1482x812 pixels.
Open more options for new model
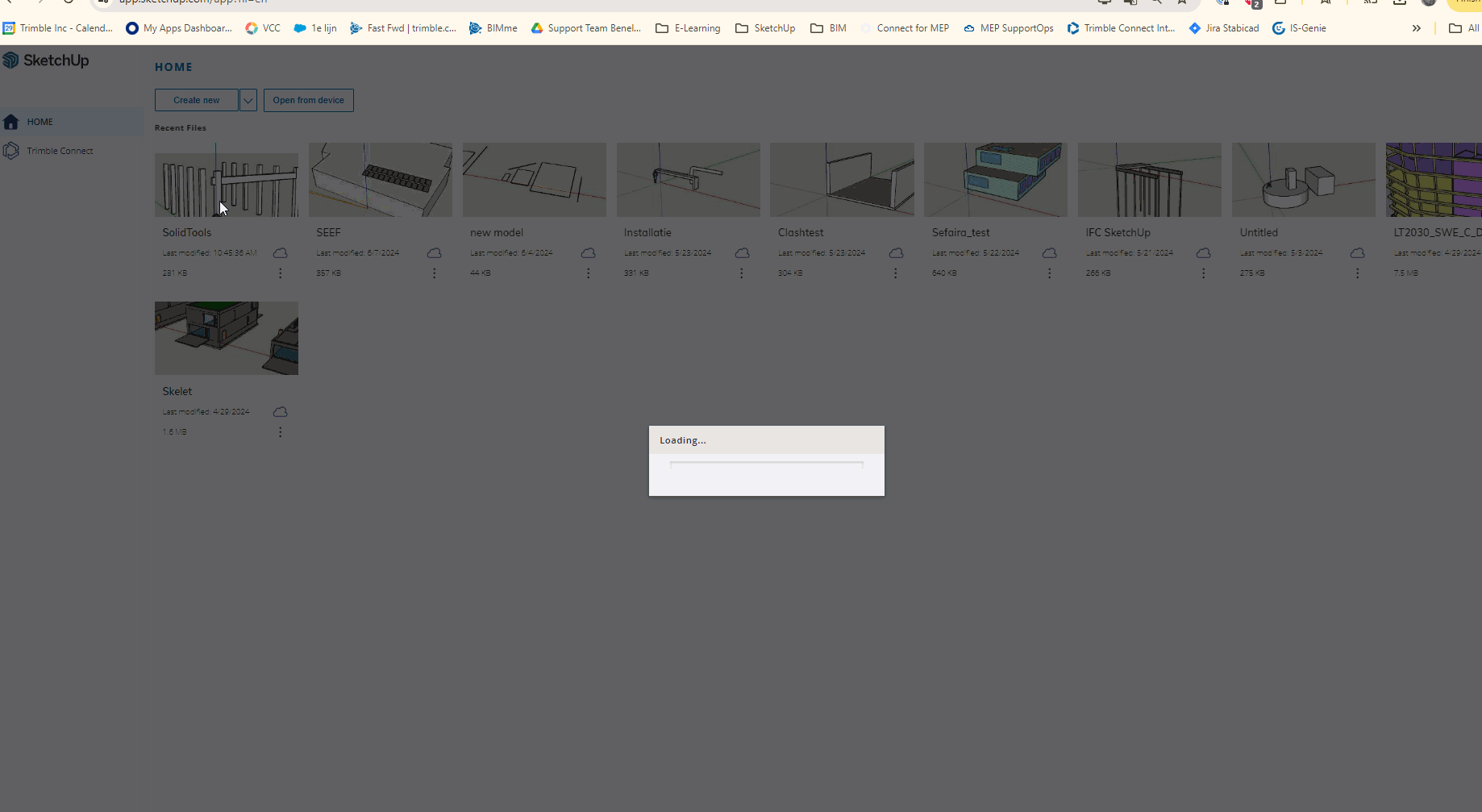click(x=589, y=273)
